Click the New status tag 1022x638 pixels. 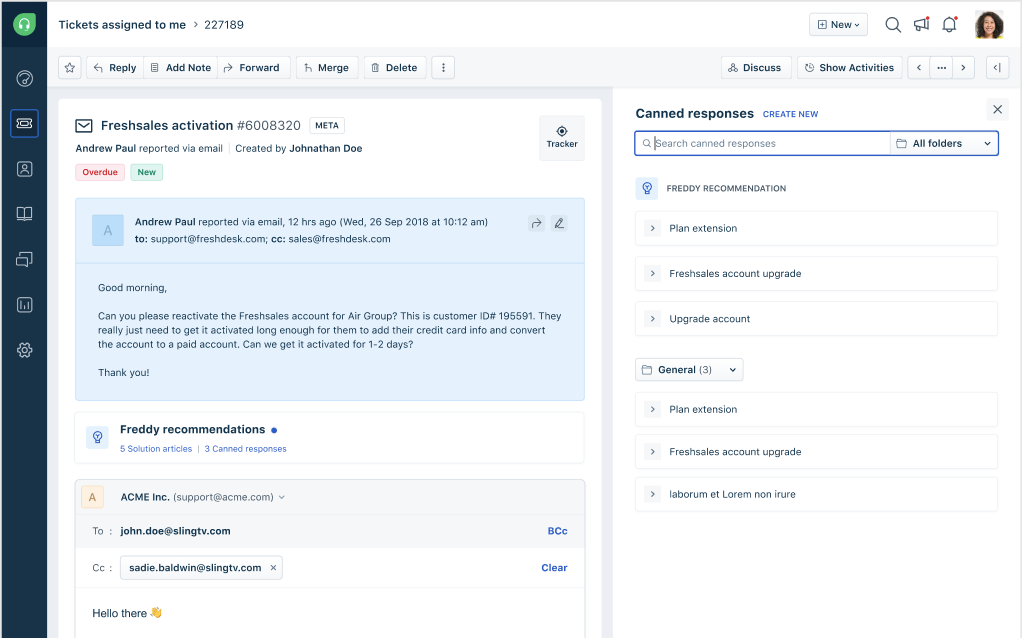pos(147,172)
